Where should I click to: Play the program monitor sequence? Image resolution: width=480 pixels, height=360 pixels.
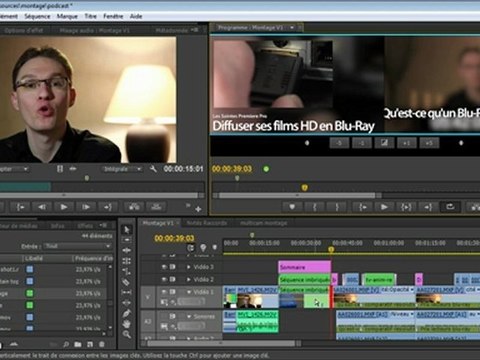click(x=384, y=207)
